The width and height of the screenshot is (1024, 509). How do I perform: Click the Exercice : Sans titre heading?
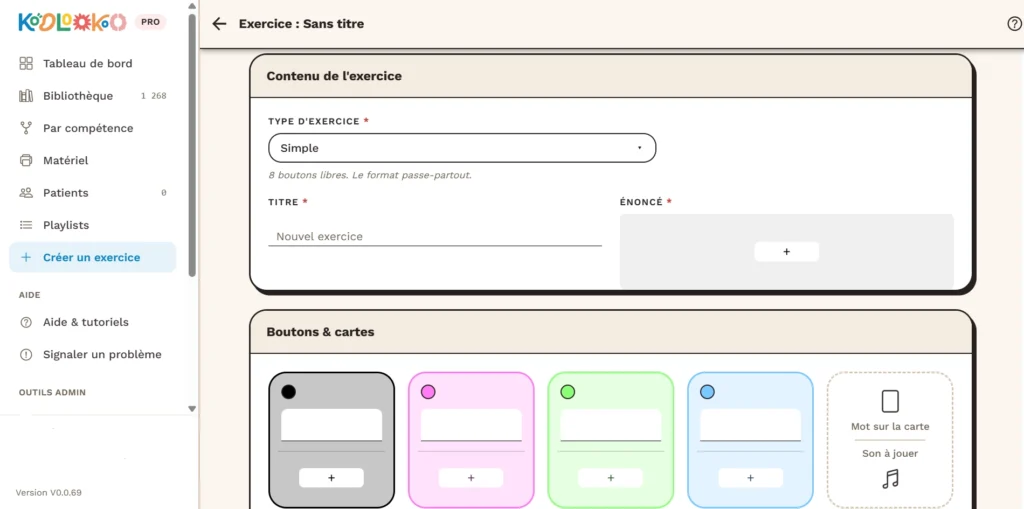coord(302,24)
